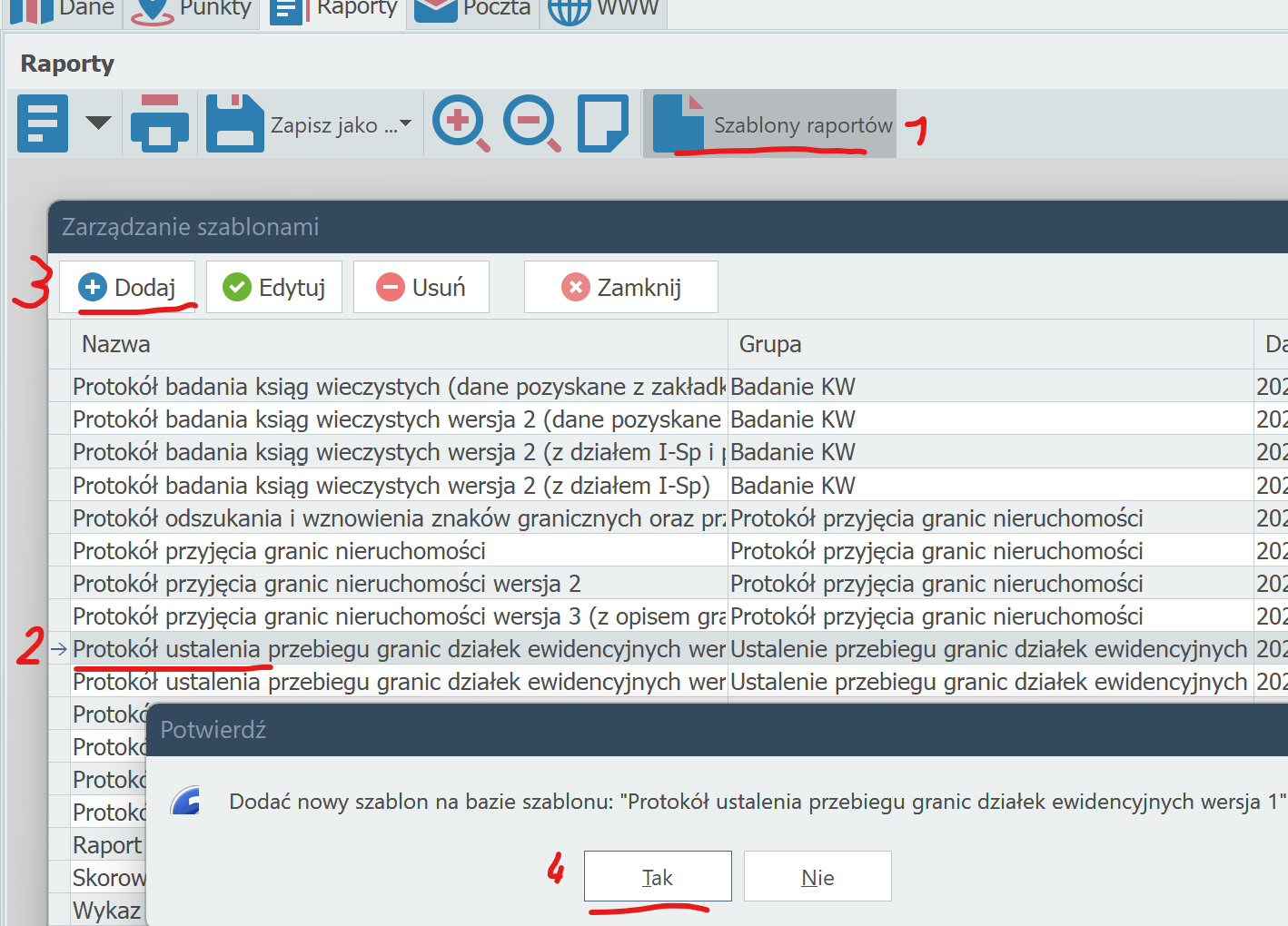
Task: Click the report list document icon
Action: pos(43,123)
